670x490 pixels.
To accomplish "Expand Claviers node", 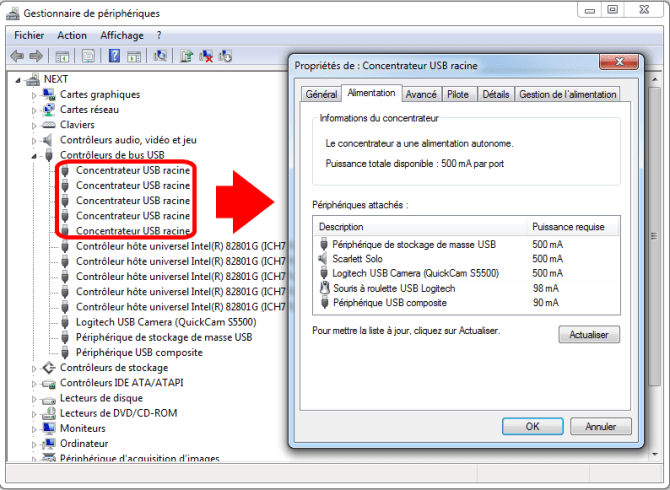I will 34,126.
